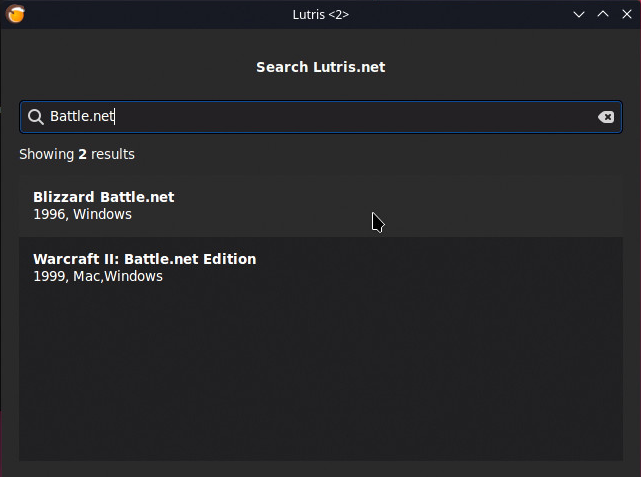Image resolution: width=641 pixels, height=477 pixels.
Task: Click the "1999, Mac,Windows" subtitle text
Action: click(x=98, y=276)
